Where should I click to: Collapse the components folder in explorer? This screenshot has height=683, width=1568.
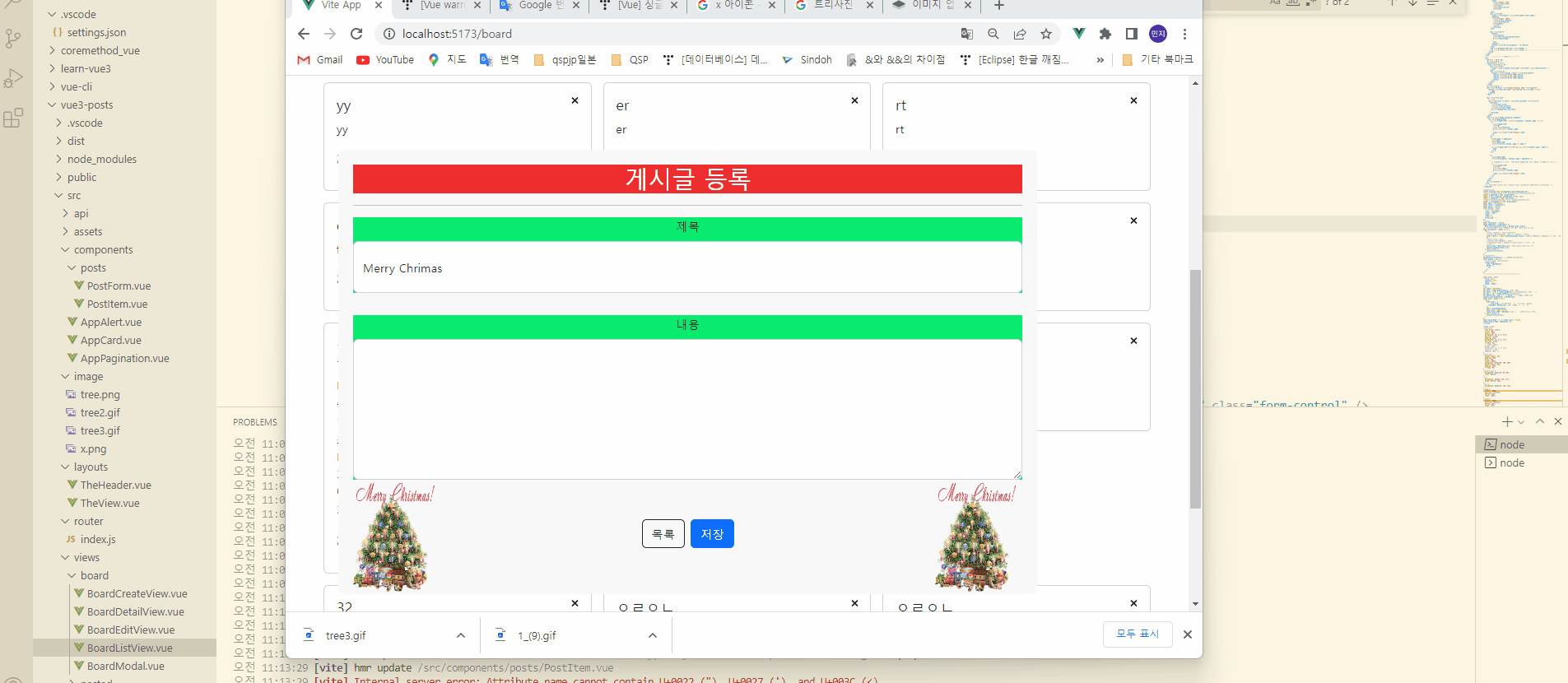point(103,249)
